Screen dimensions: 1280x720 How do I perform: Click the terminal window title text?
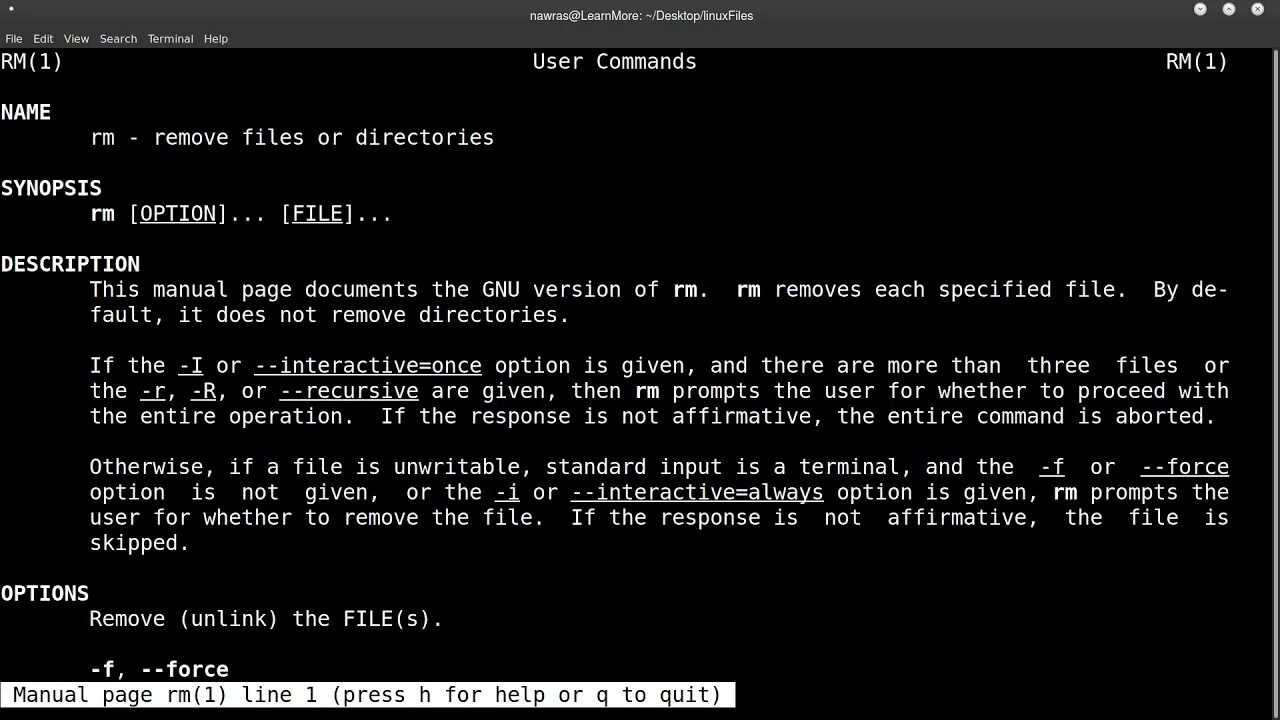pyautogui.click(x=641, y=15)
